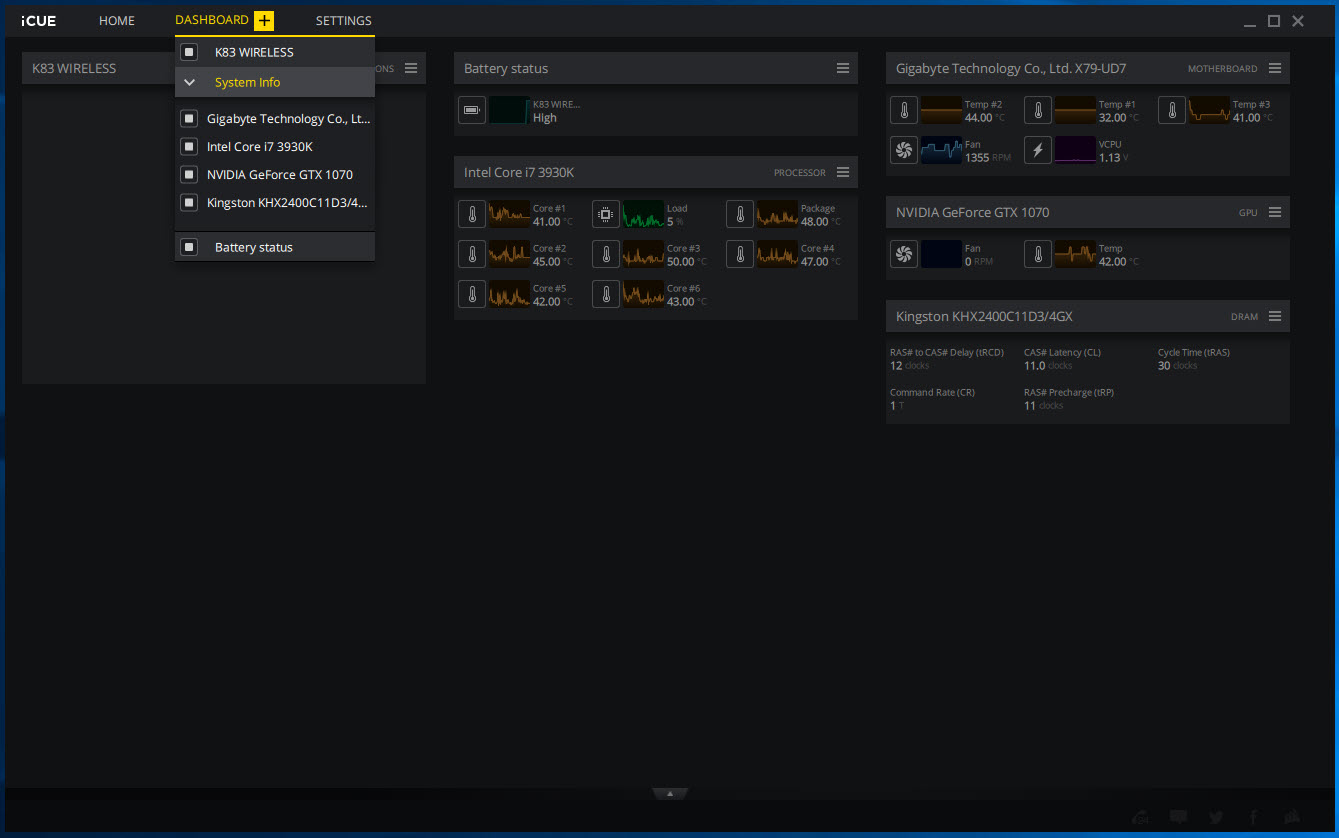Open the SETTINGS tab

[344, 20]
